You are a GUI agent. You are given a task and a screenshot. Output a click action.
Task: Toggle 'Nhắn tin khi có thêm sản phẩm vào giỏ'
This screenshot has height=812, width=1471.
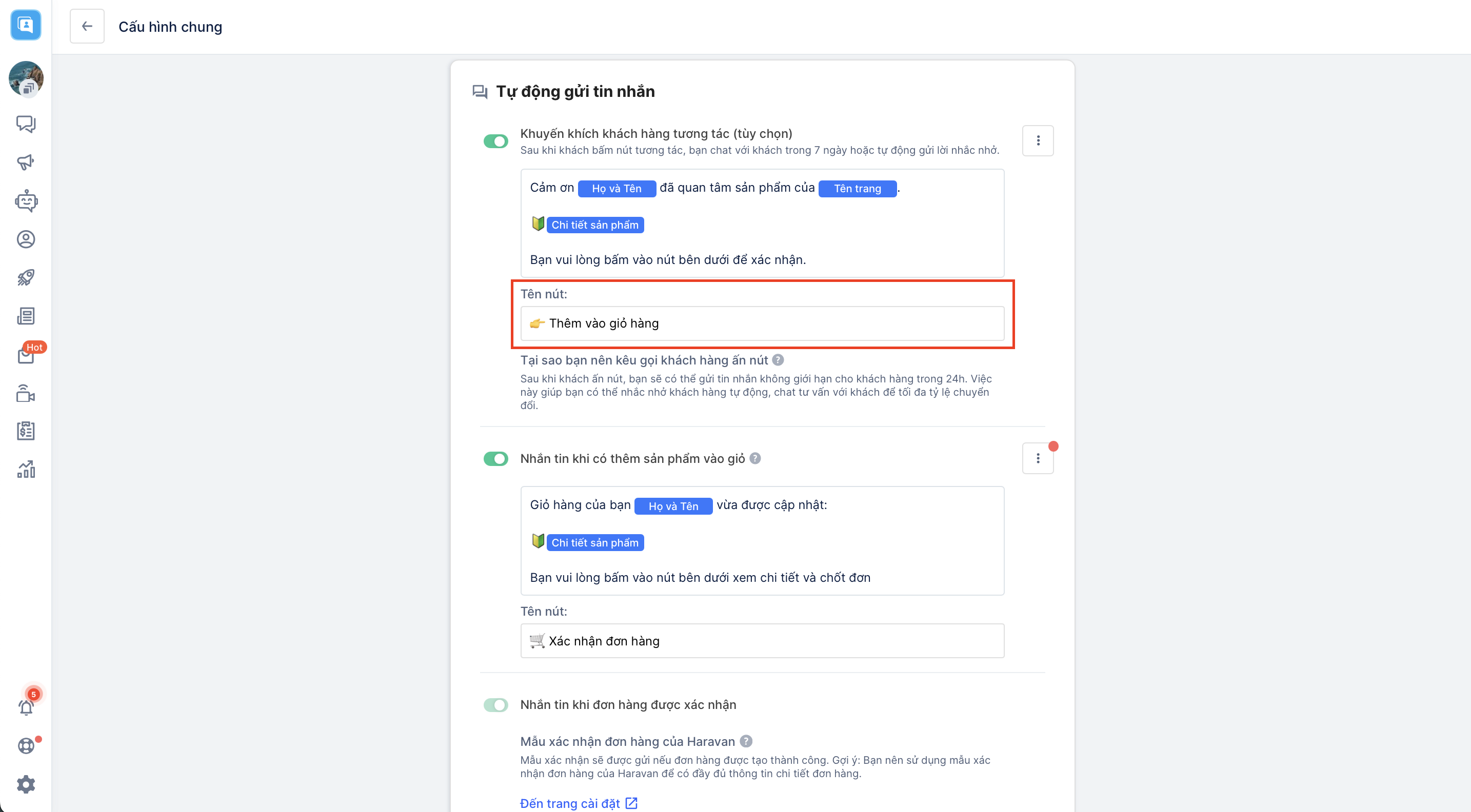(x=495, y=459)
